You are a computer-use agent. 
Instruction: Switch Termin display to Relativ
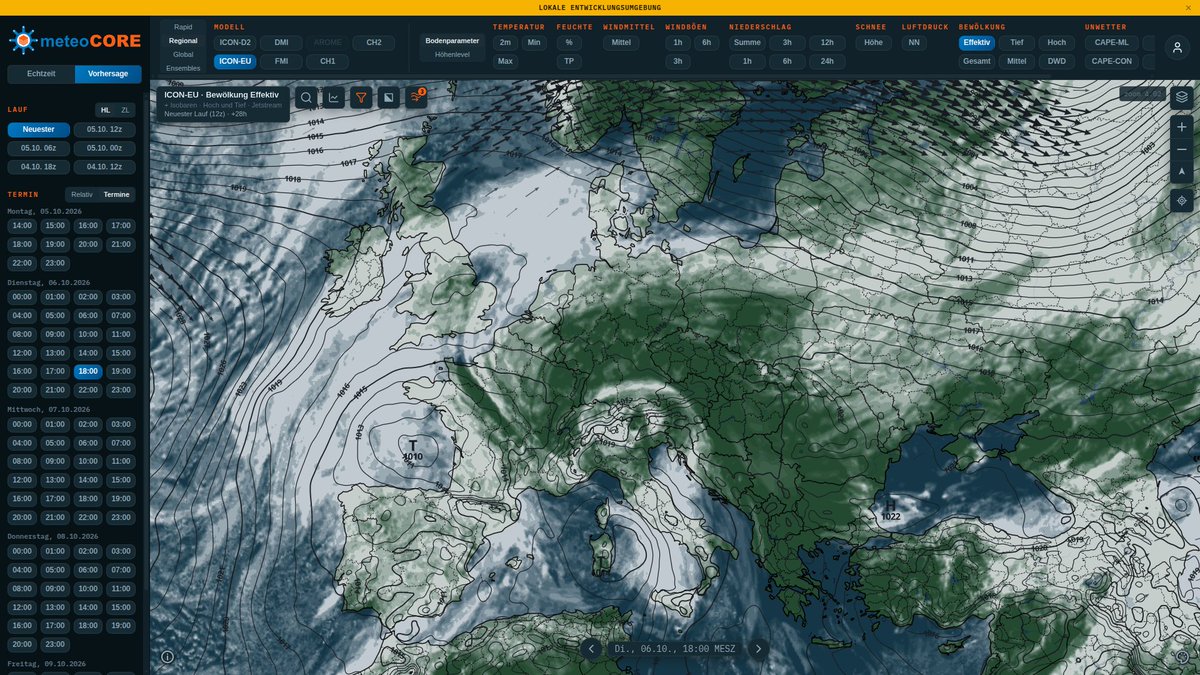[82, 194]
